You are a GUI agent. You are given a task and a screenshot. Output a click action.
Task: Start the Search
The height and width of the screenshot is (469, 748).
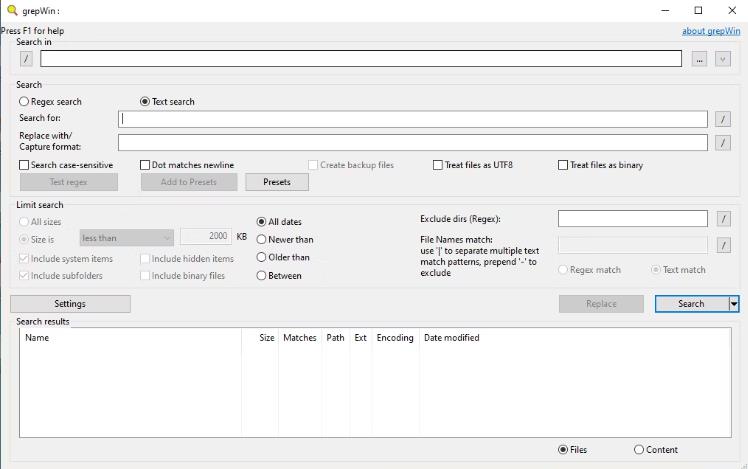click(x=692, y=304)
